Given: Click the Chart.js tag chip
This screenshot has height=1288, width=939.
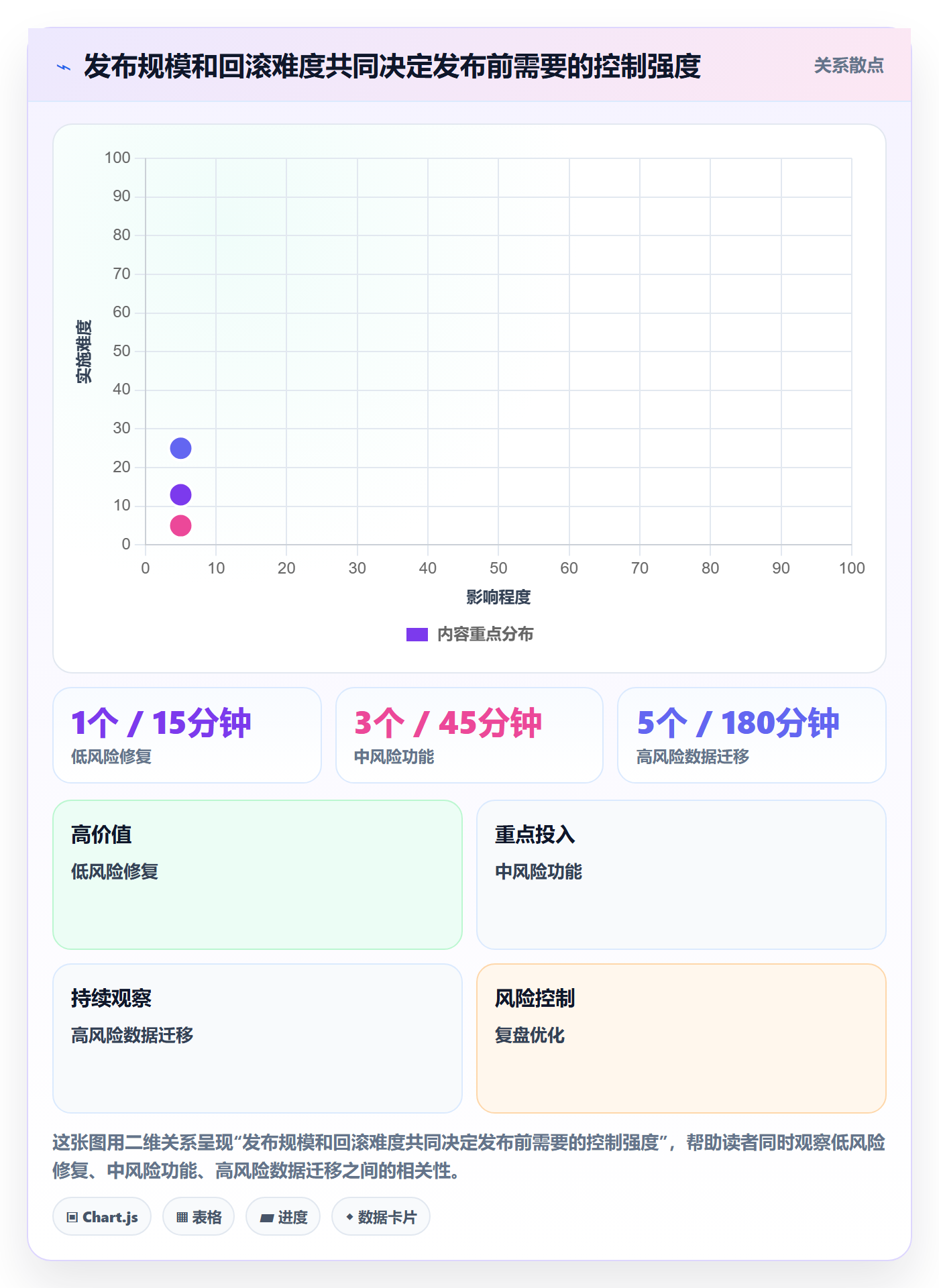Looking at the screenshot, I should (102, 1217).
